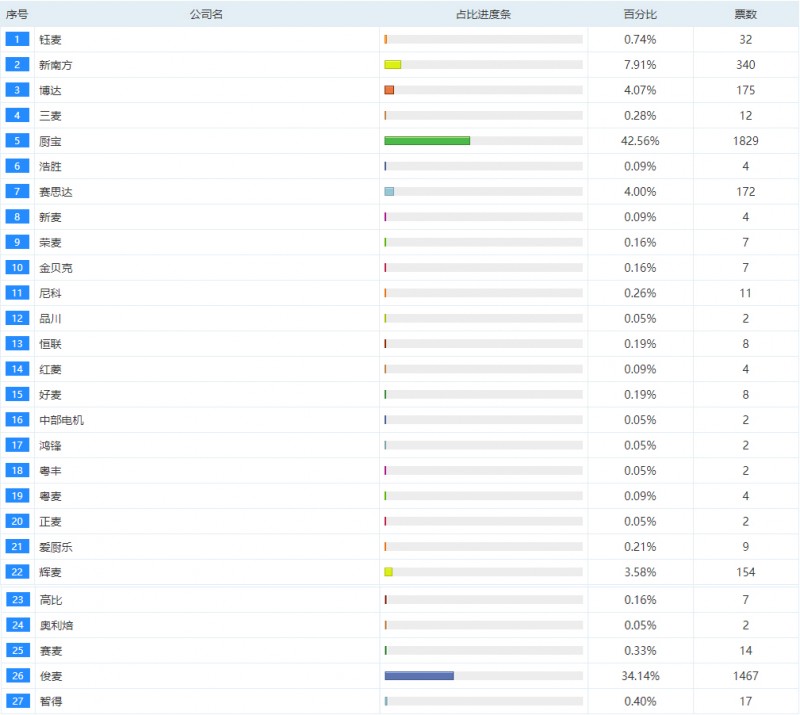Click company name 新麦
Image resolution: width=800 pixels, height=715 pixels.
tap(50, 217)
